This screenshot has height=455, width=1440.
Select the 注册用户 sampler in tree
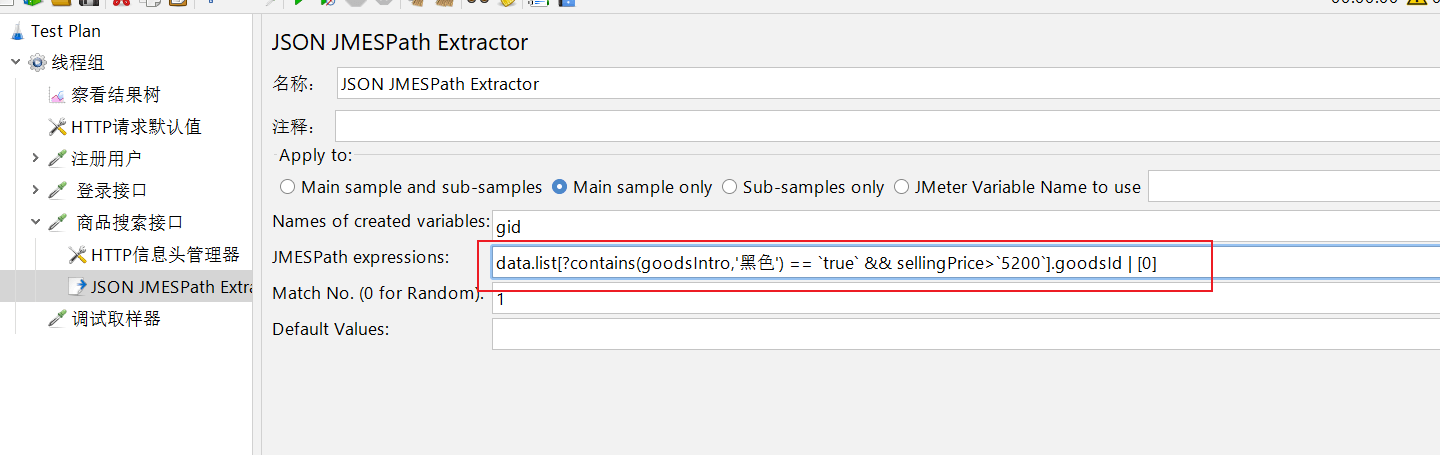pos(106,159)
